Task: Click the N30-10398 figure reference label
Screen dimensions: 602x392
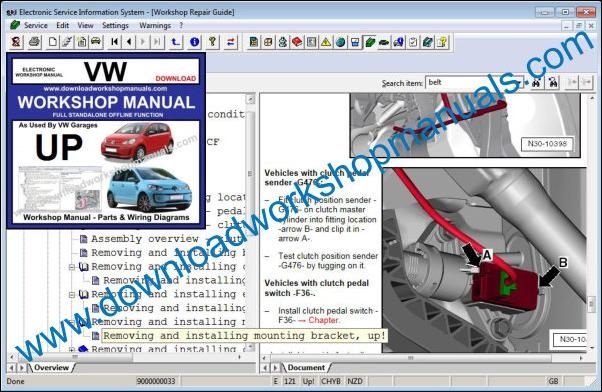Action: [547, 144]
